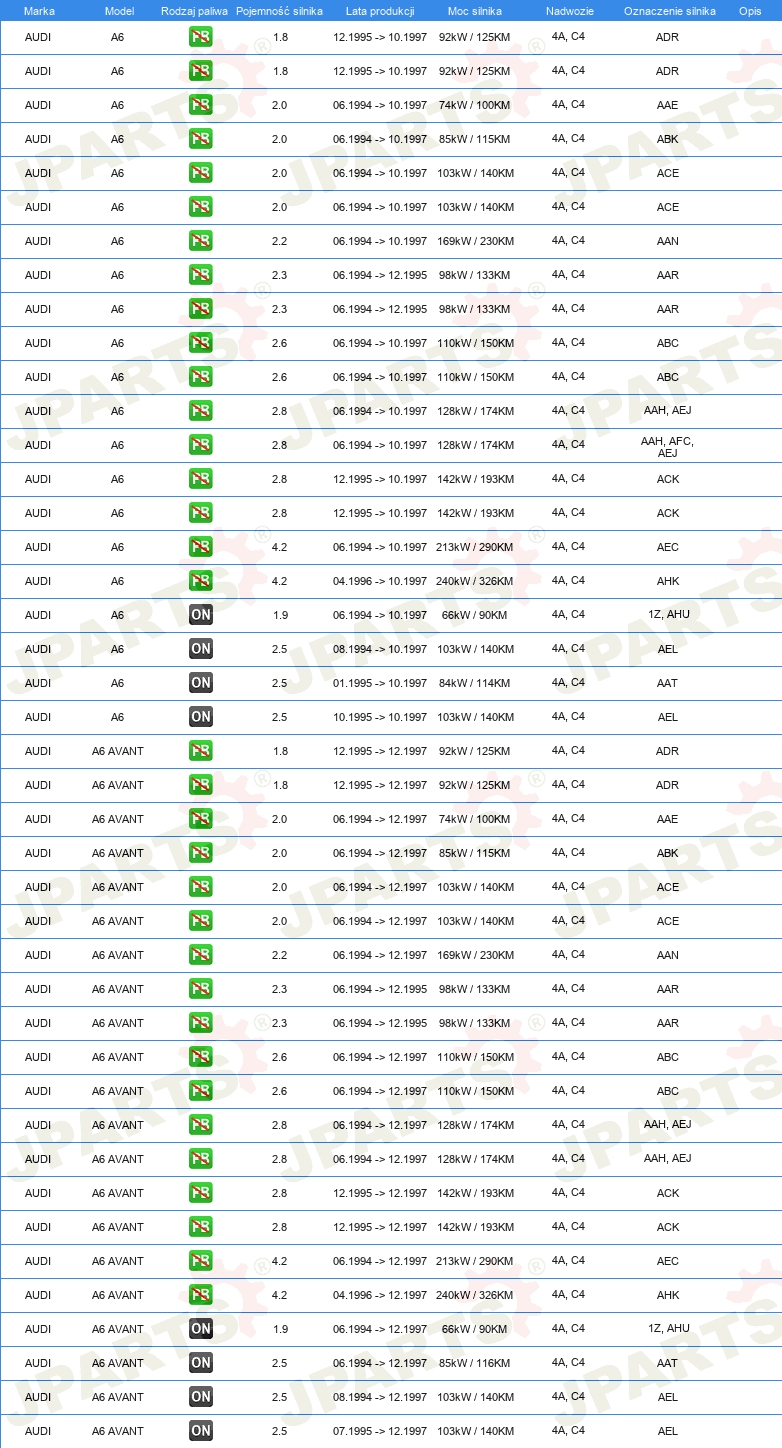
Task: Select the date cell '04.1996 -> 12.1997'
Action: (x=380, y=1295)
